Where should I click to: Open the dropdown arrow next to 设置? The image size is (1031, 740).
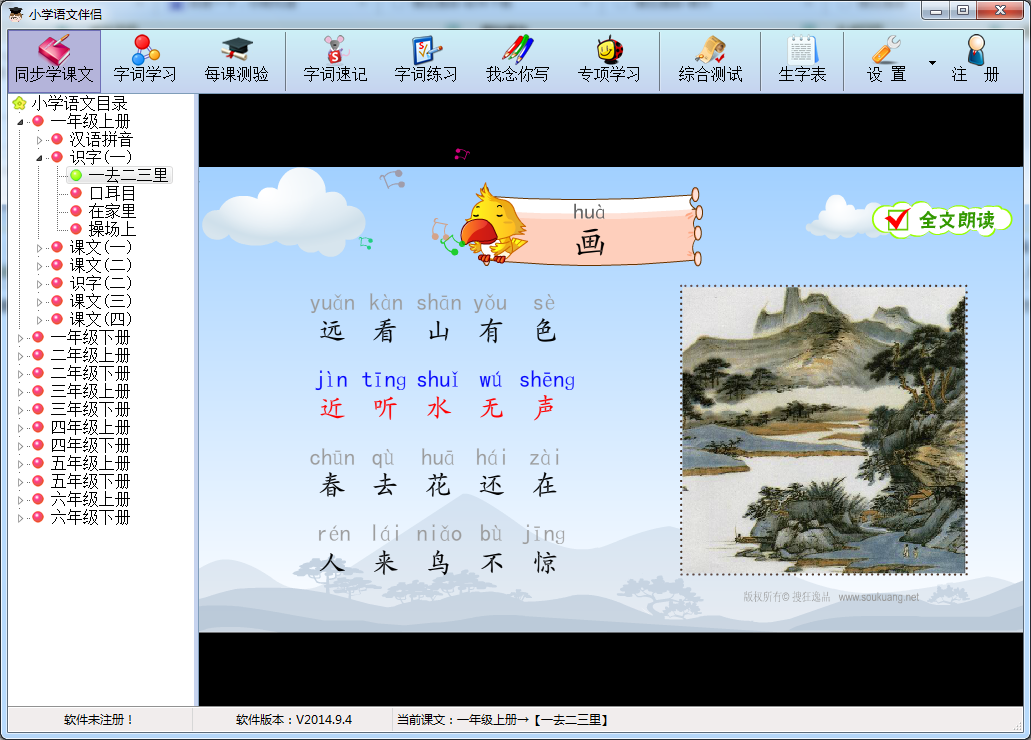(932, 63)
